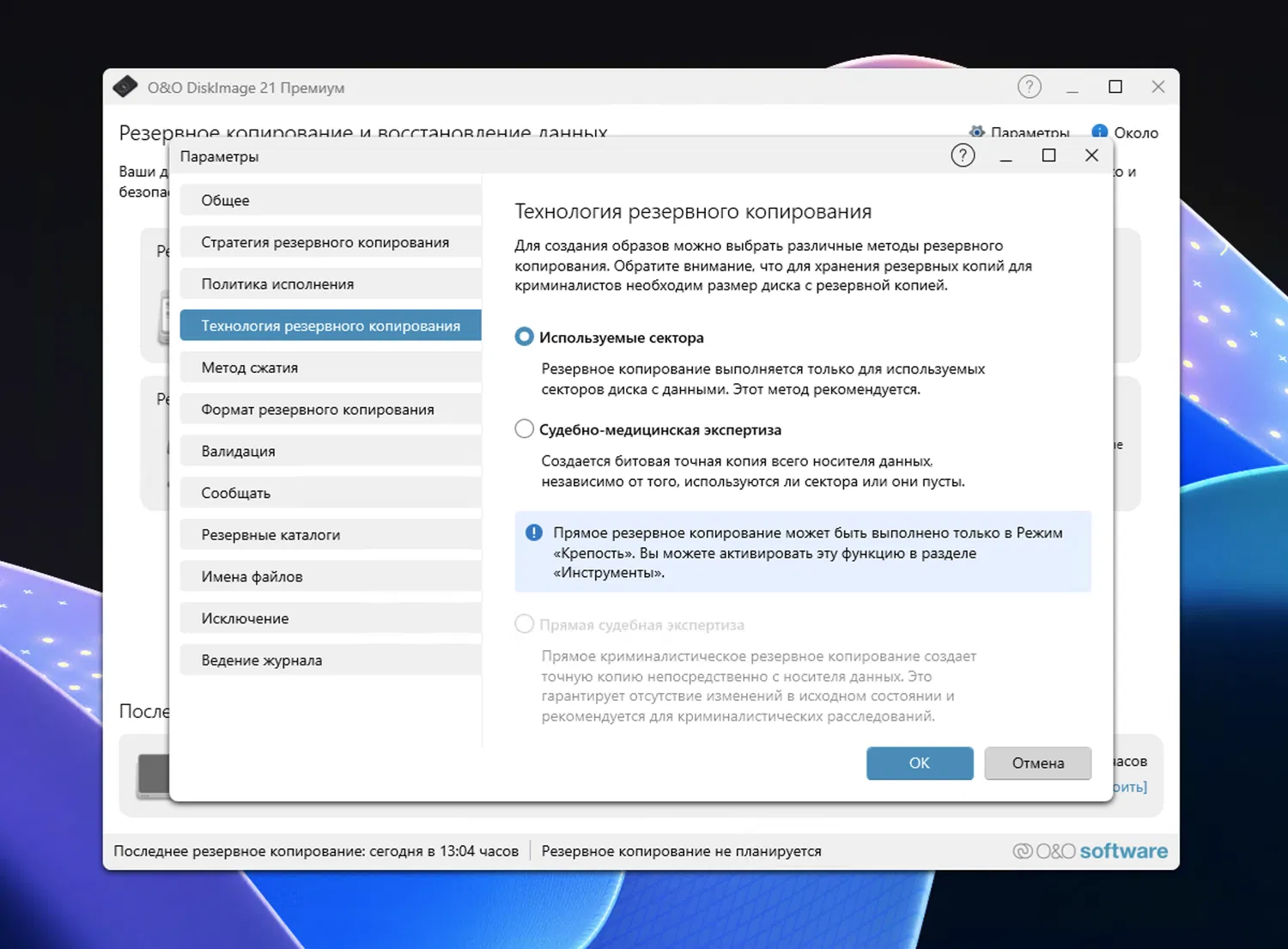Click the description under Судебно-медицинская экспертиза
The width and height of the screenshot is (1288, 949).
click(753, 471)
